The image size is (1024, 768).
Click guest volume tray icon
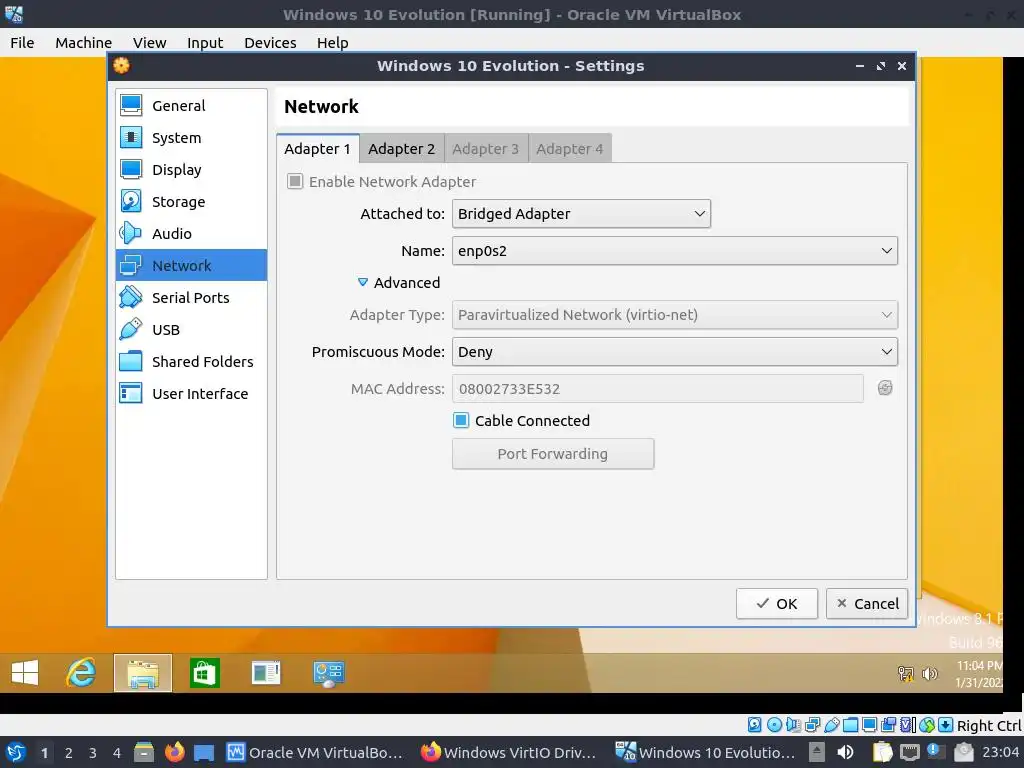click(930, 673)
